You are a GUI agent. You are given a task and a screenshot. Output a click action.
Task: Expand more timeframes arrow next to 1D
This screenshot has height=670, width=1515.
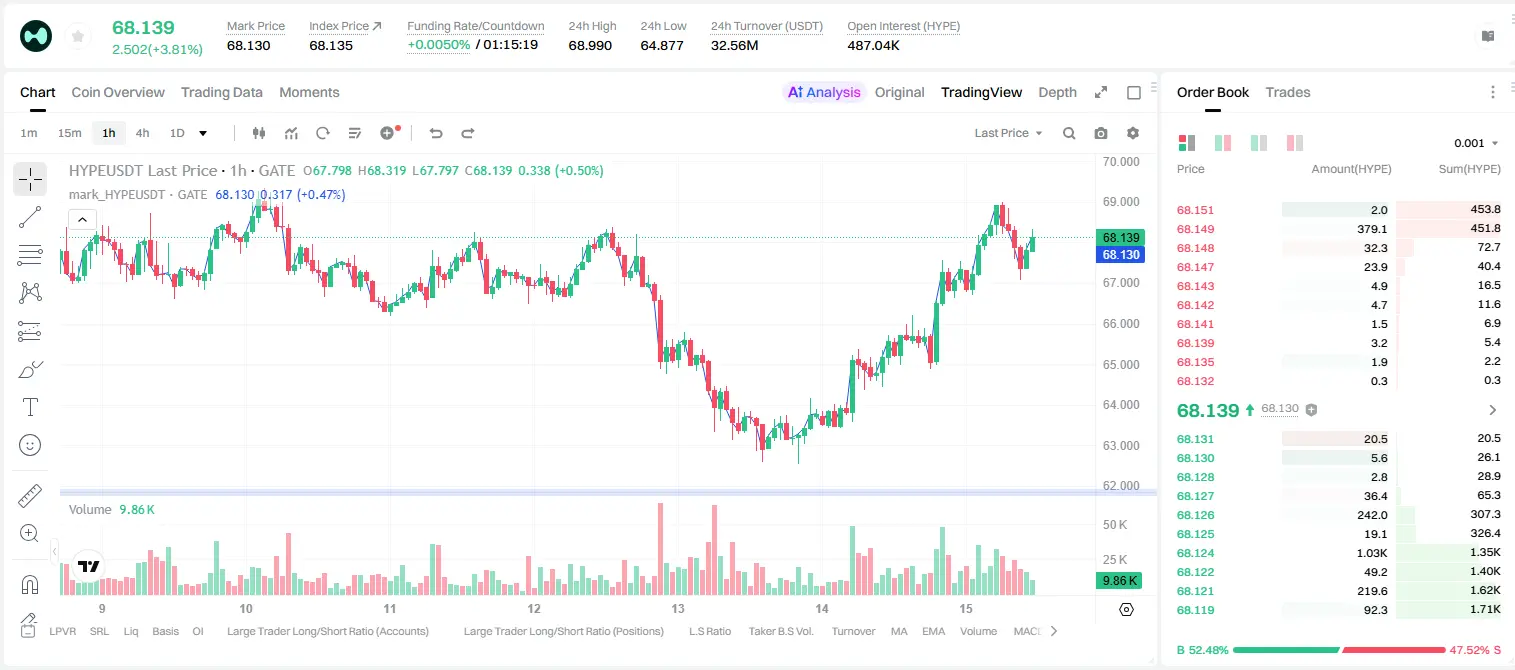point(203,133)
